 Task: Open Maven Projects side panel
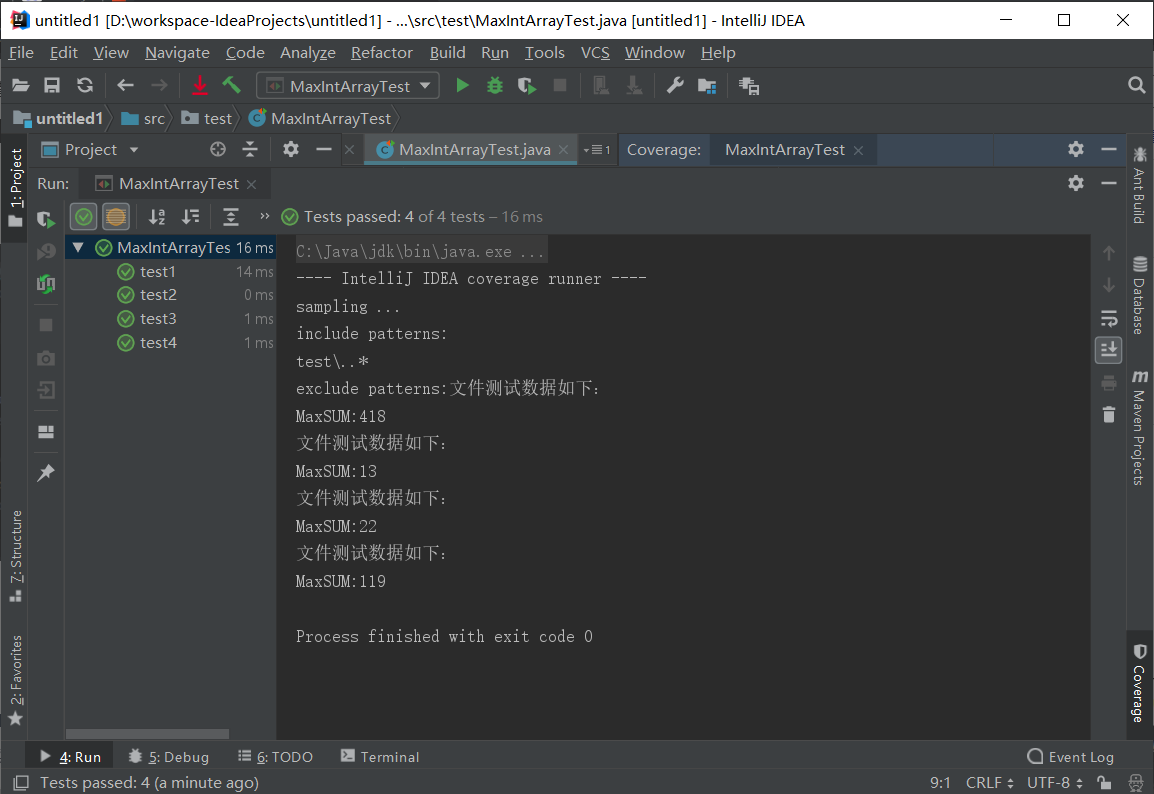(1139, 428)
